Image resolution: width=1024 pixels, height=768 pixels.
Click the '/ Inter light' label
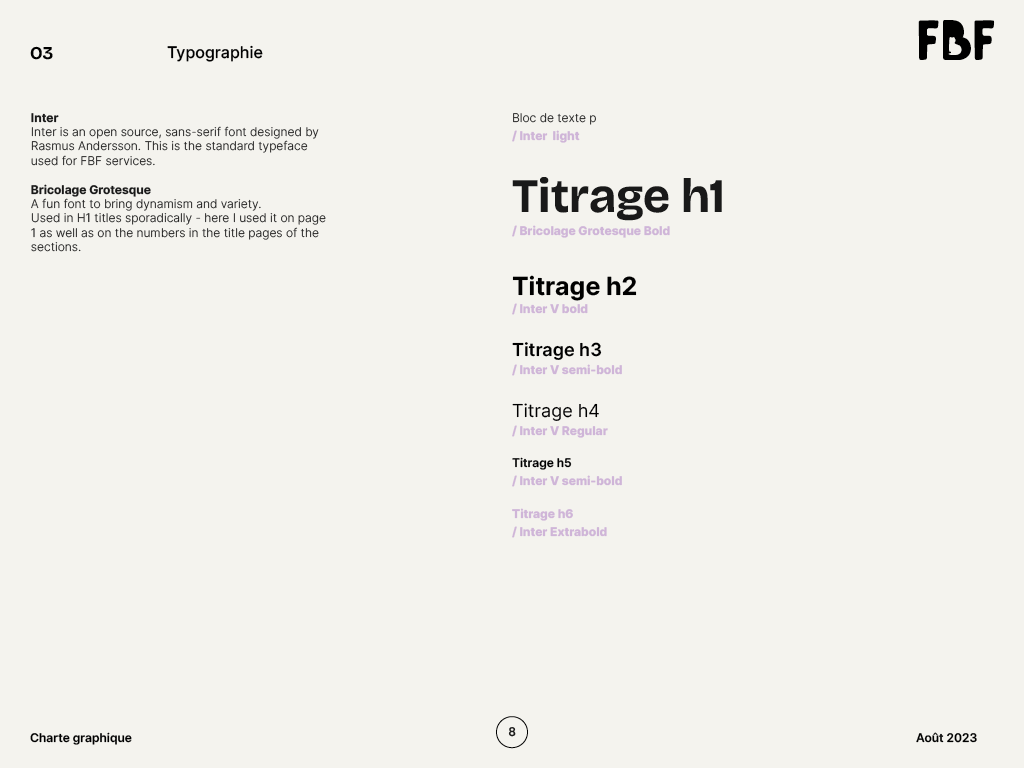coord(546,136)
